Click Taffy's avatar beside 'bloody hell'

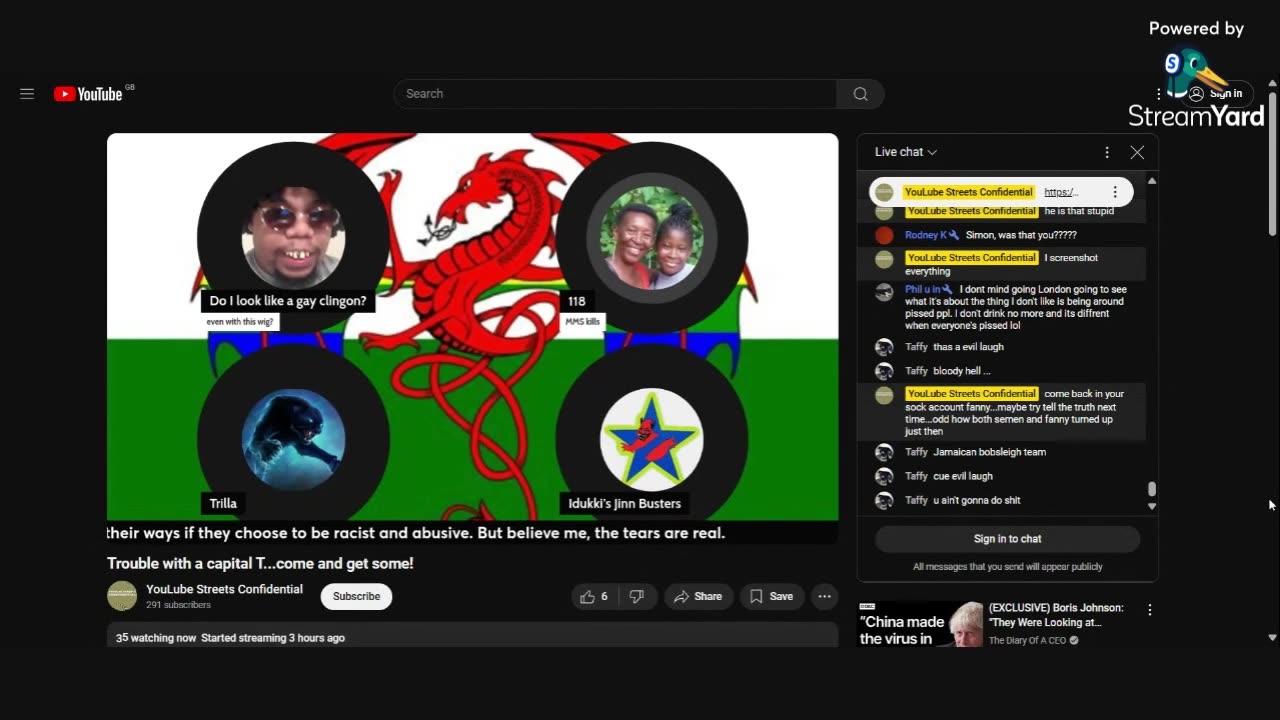(x=884, y=371)
